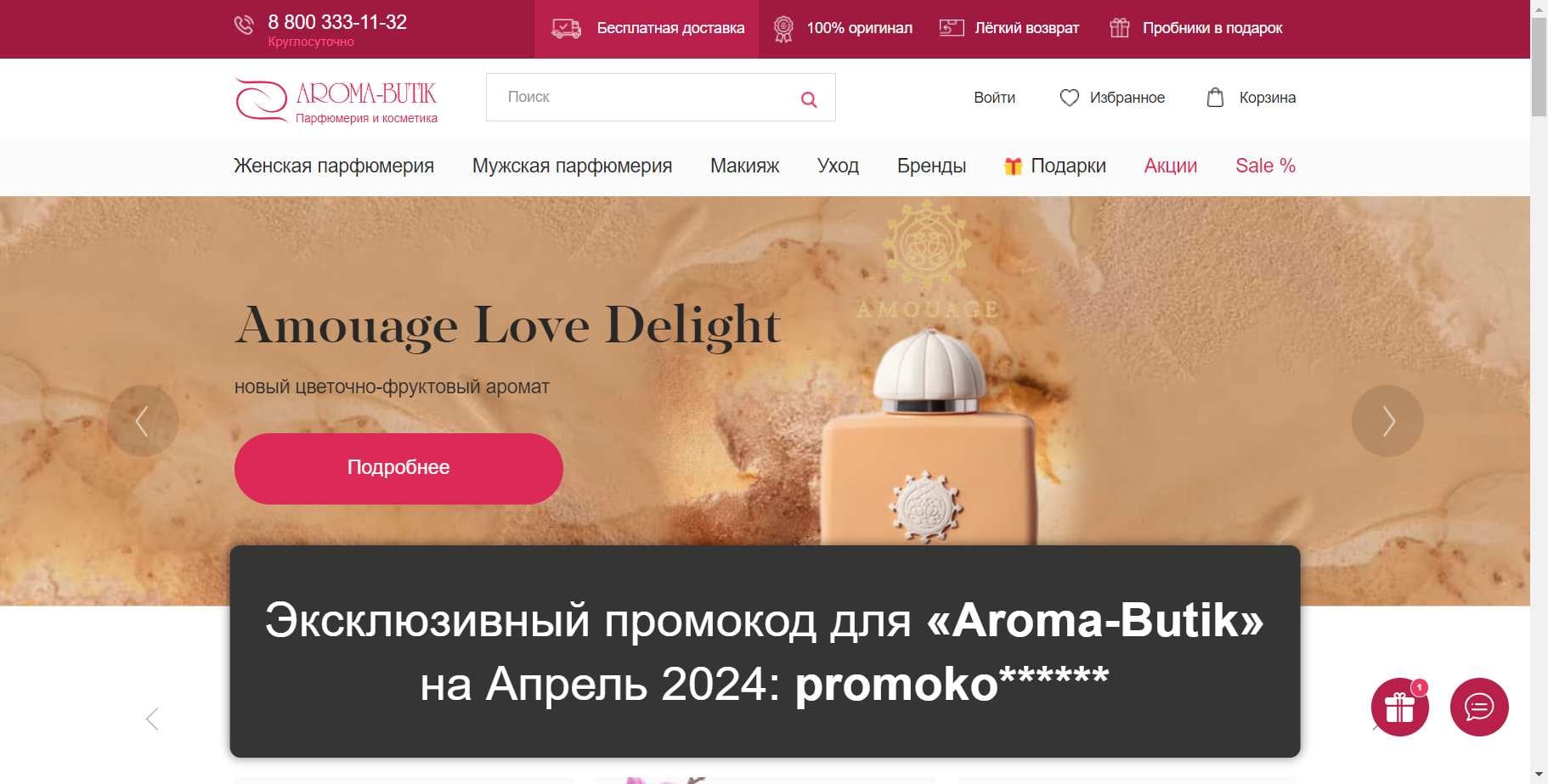
Task: Click the delivery truck icon
Action: pyautogui.click(x=566, y=29)
